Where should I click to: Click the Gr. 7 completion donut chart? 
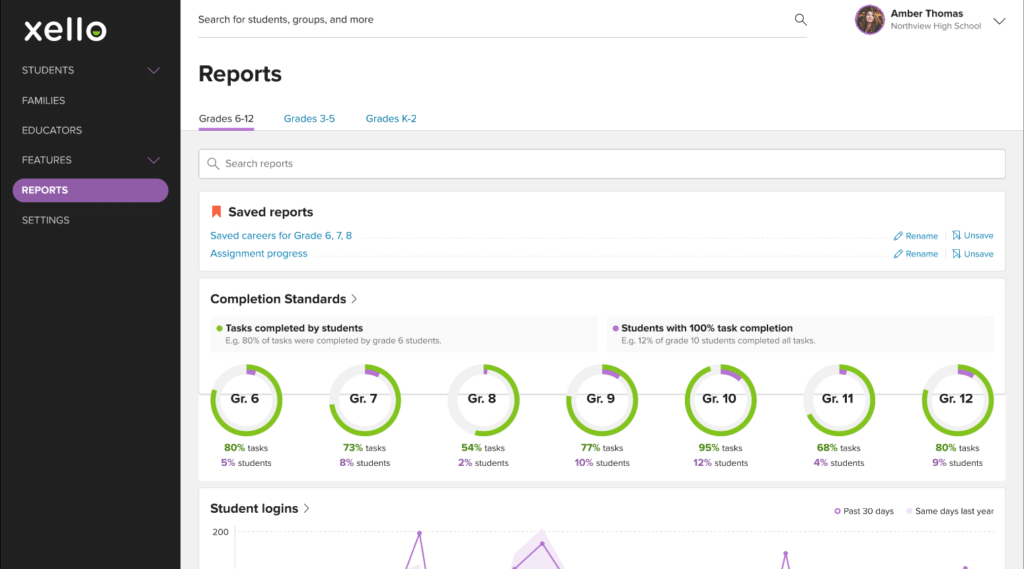(364, 400)
